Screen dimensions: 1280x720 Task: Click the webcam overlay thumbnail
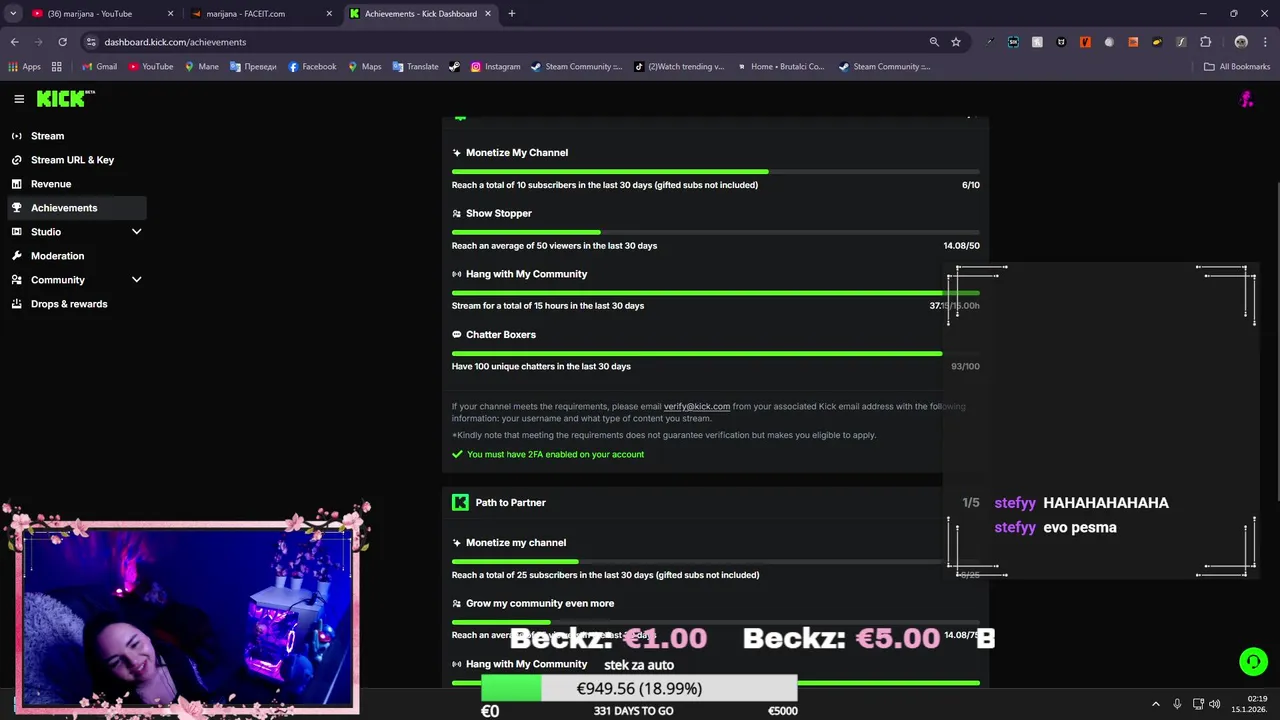[x=186, y=611]
